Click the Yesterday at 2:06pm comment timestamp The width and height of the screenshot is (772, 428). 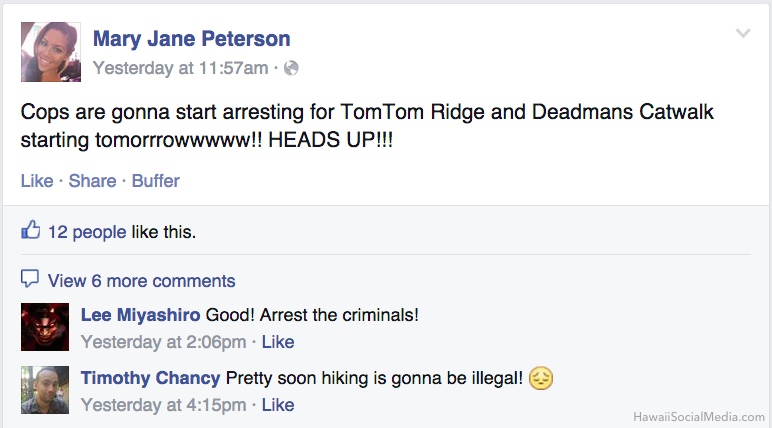pos(163,342)
